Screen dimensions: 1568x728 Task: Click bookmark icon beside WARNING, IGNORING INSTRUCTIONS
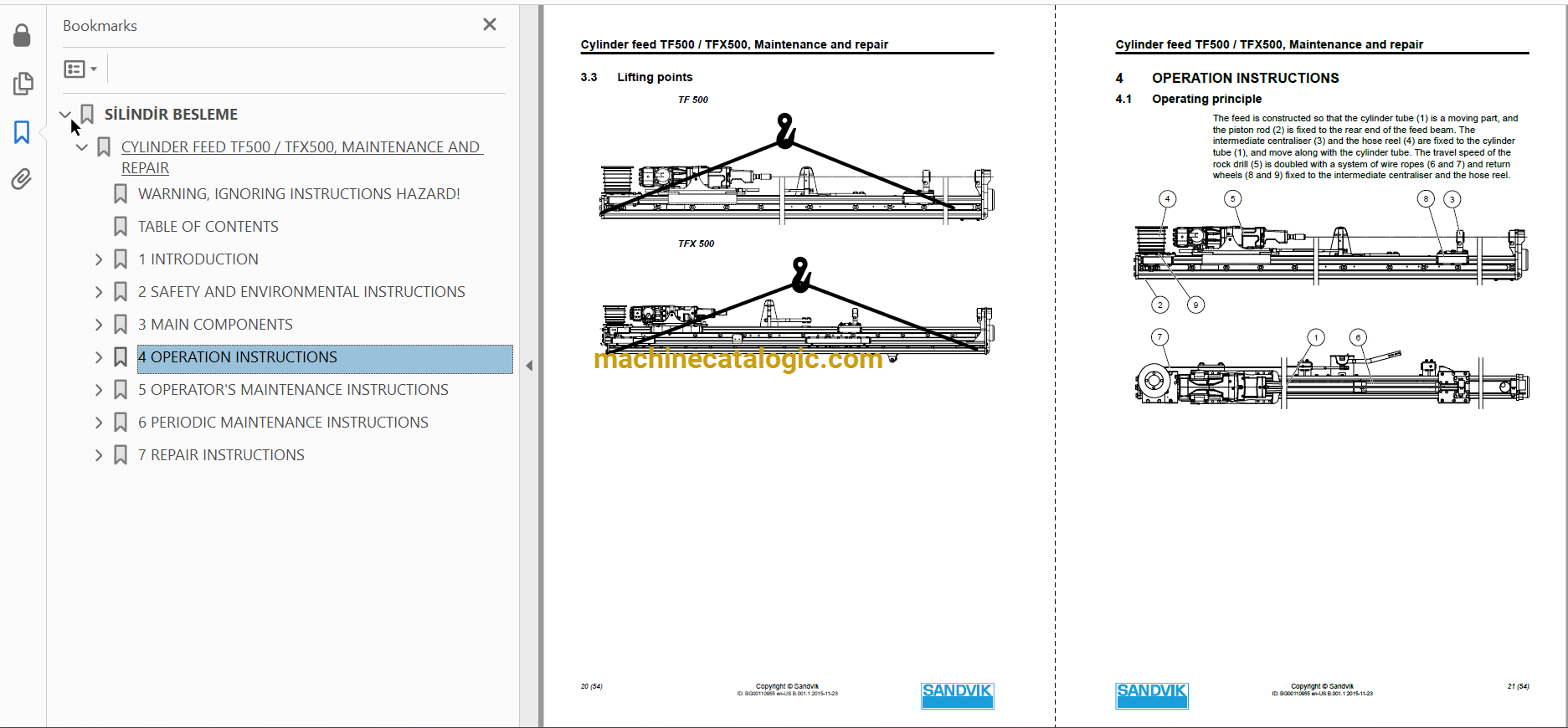121,194
